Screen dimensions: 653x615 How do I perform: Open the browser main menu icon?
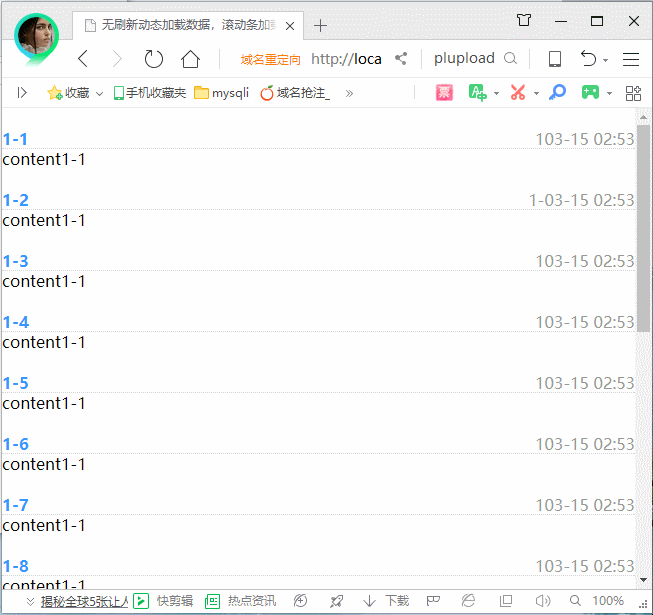tap(631, 59)
